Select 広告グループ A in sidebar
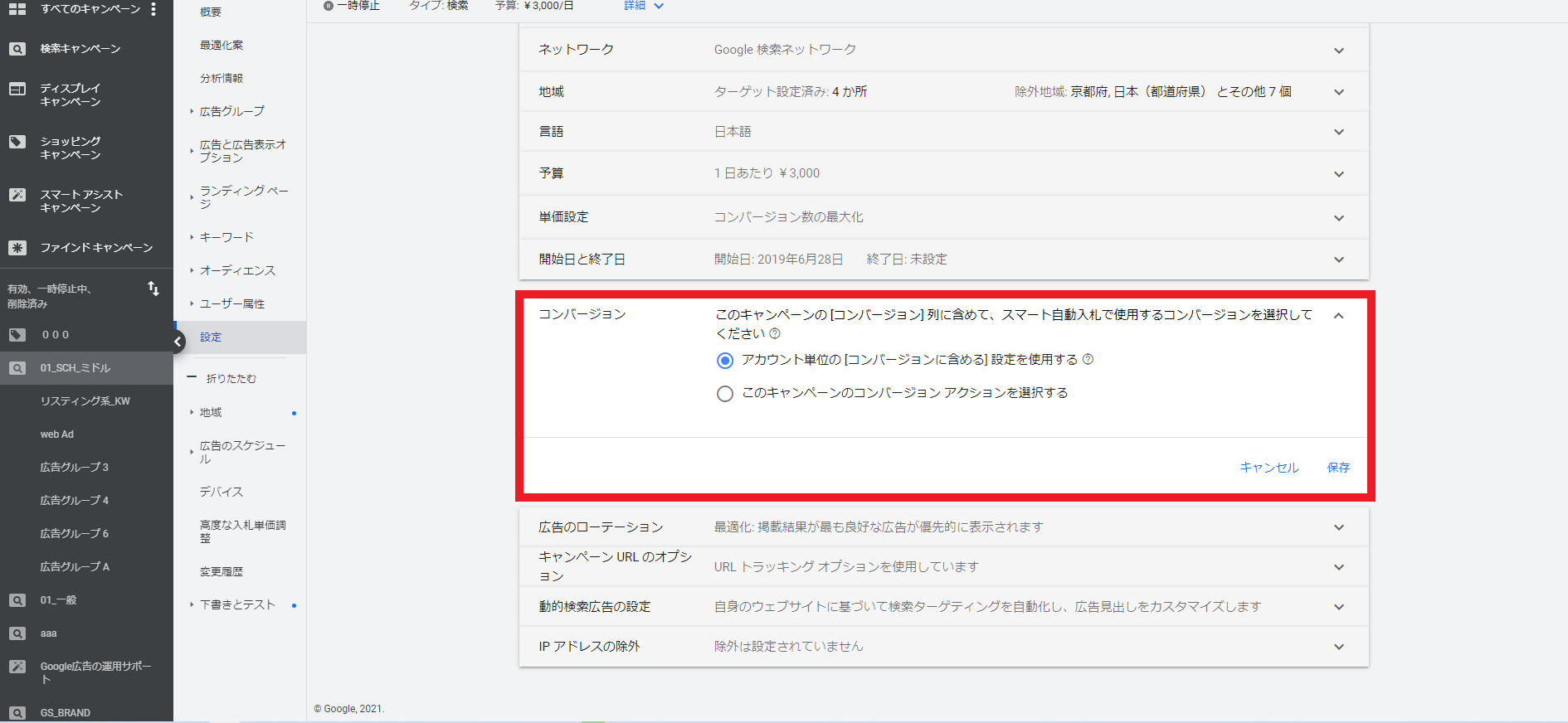Viewport: 1568px width, 723px height. (x=75, y=567)
